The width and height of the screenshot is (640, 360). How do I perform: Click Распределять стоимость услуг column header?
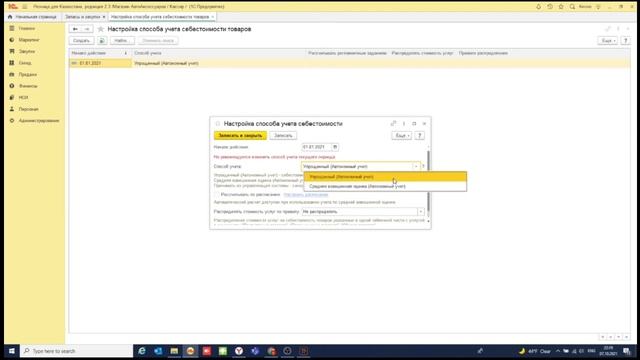click(x=422, y=53)
